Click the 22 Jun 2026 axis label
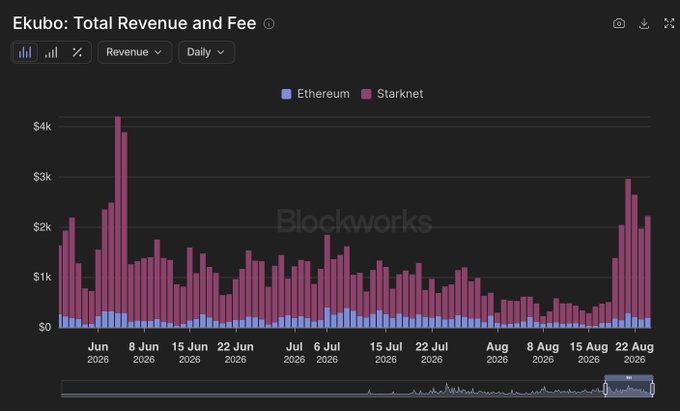Image resolution: width=680 pixels, height=411 pixels. [x=235, y=353]
